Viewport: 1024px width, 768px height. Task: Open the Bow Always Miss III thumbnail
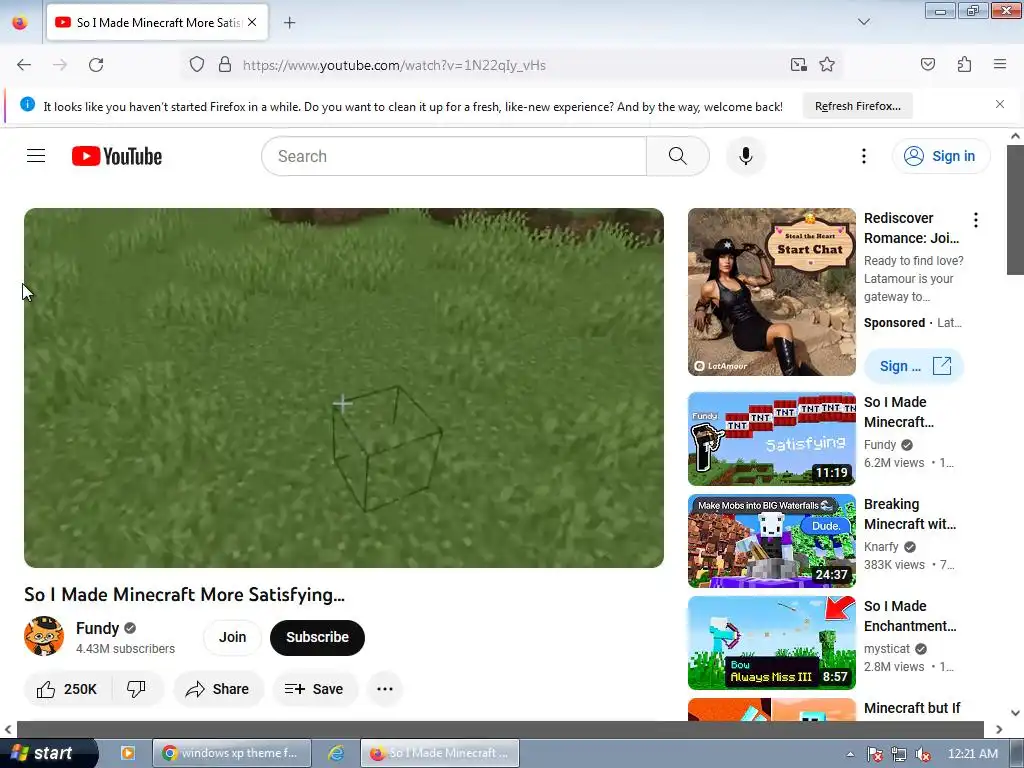pos(771,643)
